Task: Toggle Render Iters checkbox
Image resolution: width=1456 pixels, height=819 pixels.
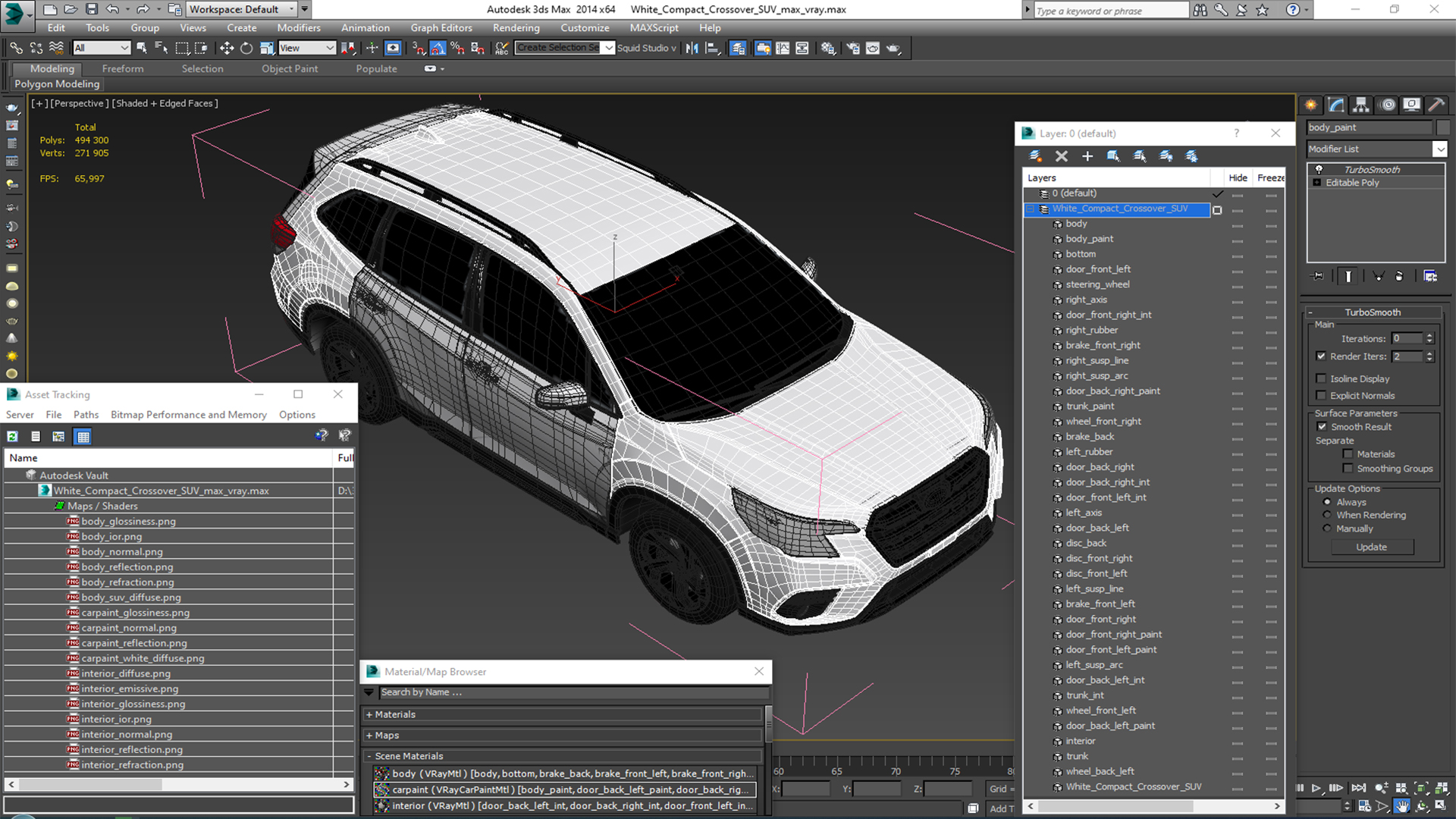Action: coord(1321,356)
